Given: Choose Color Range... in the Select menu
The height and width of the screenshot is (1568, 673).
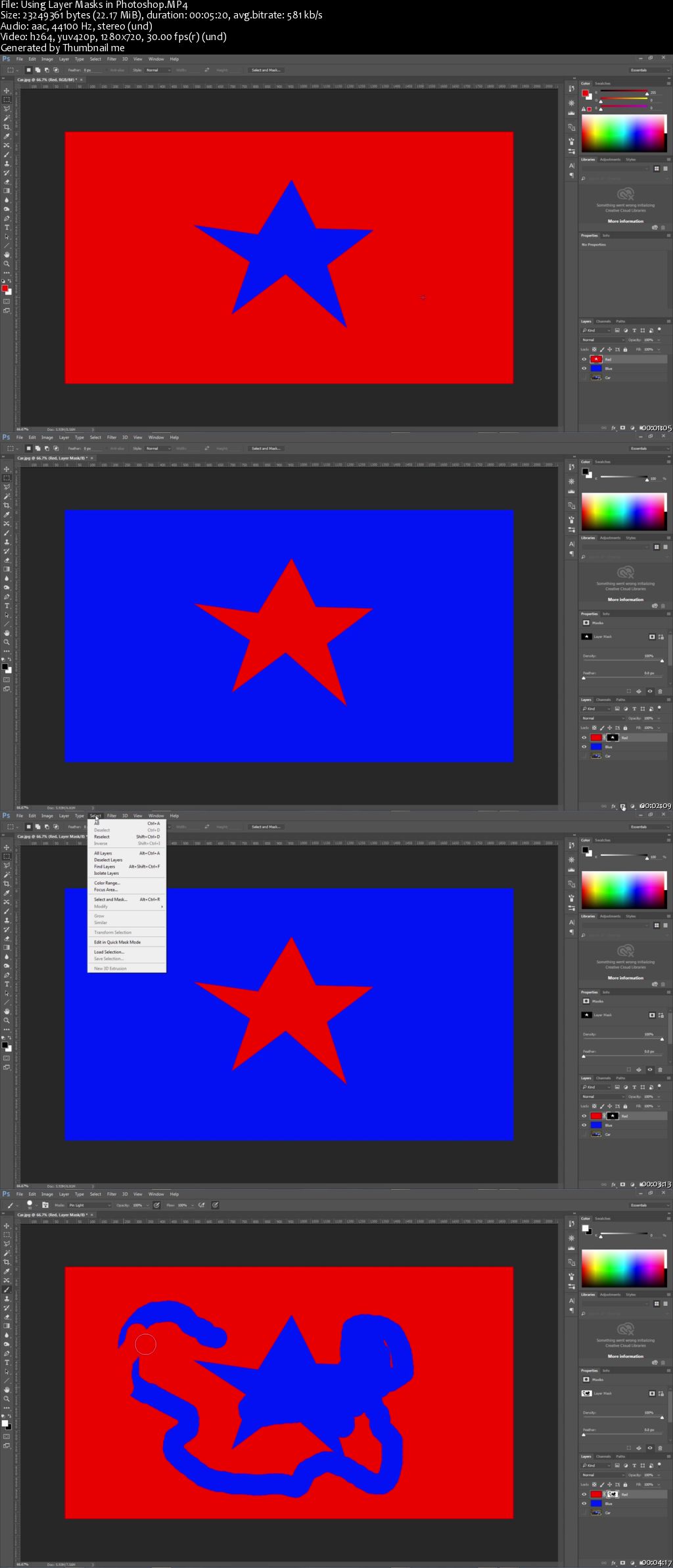Looking at the screenshot, I should tap(127, 883).
